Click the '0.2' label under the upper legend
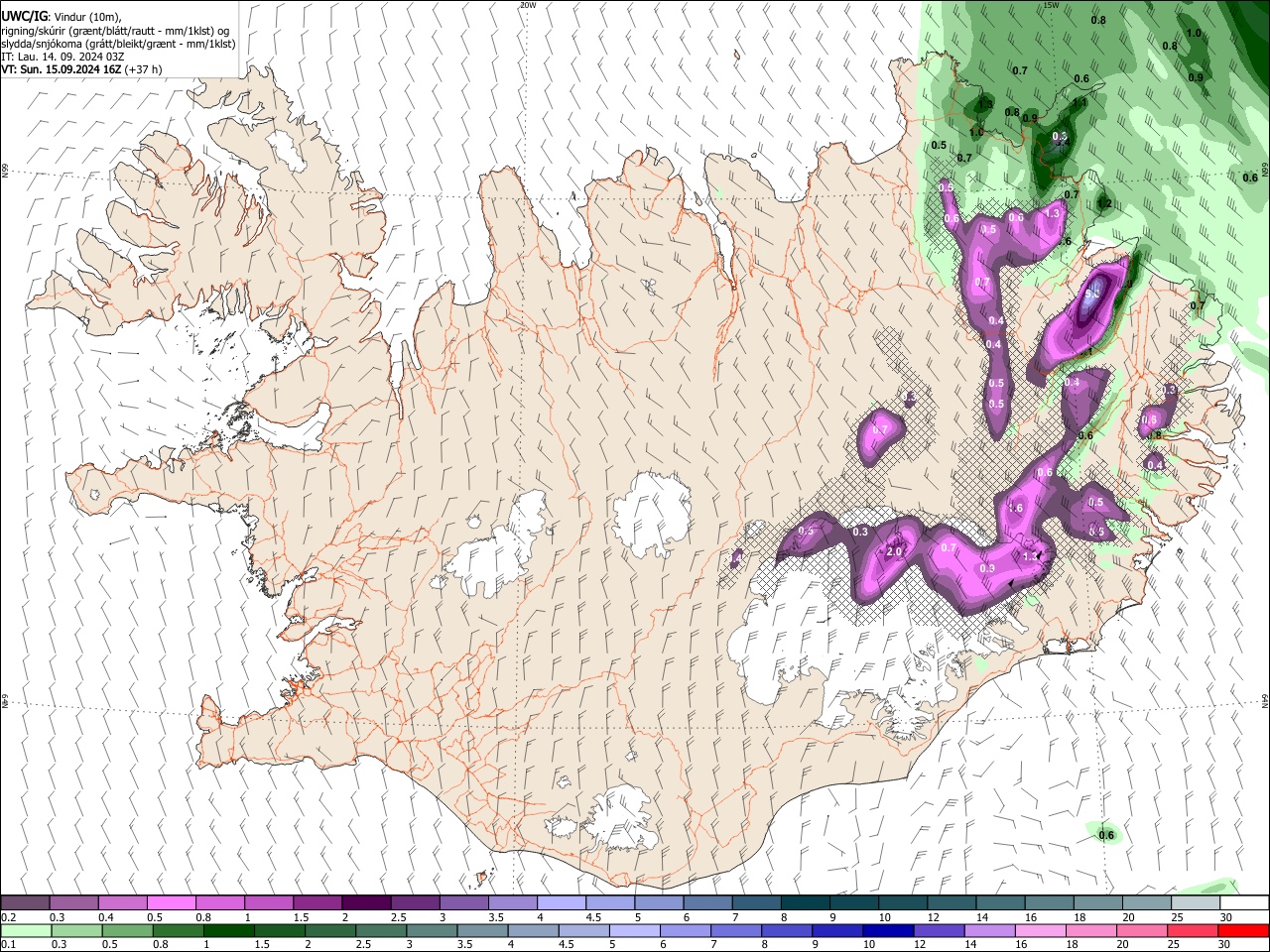1270x952 pixels. (x=9, y=917)
